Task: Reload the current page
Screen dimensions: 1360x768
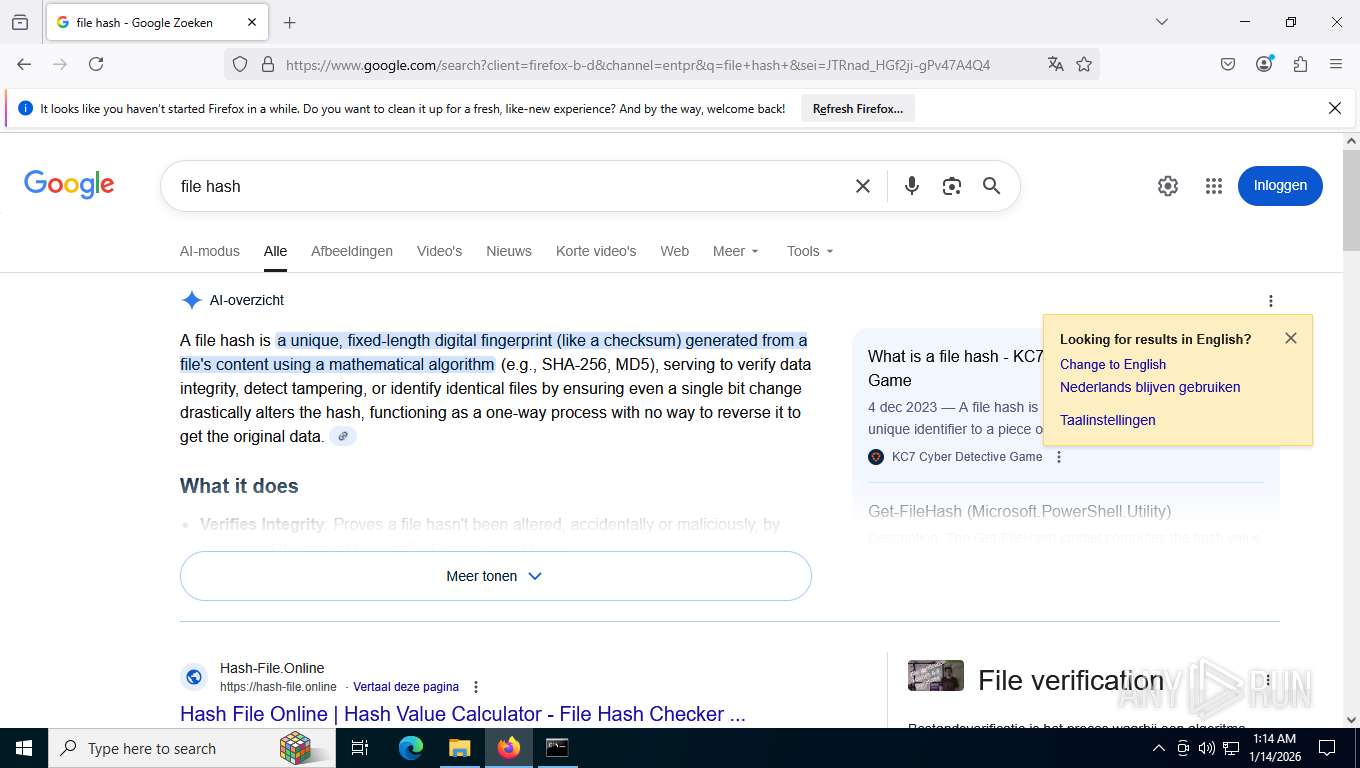Action: tap(96, 64)
